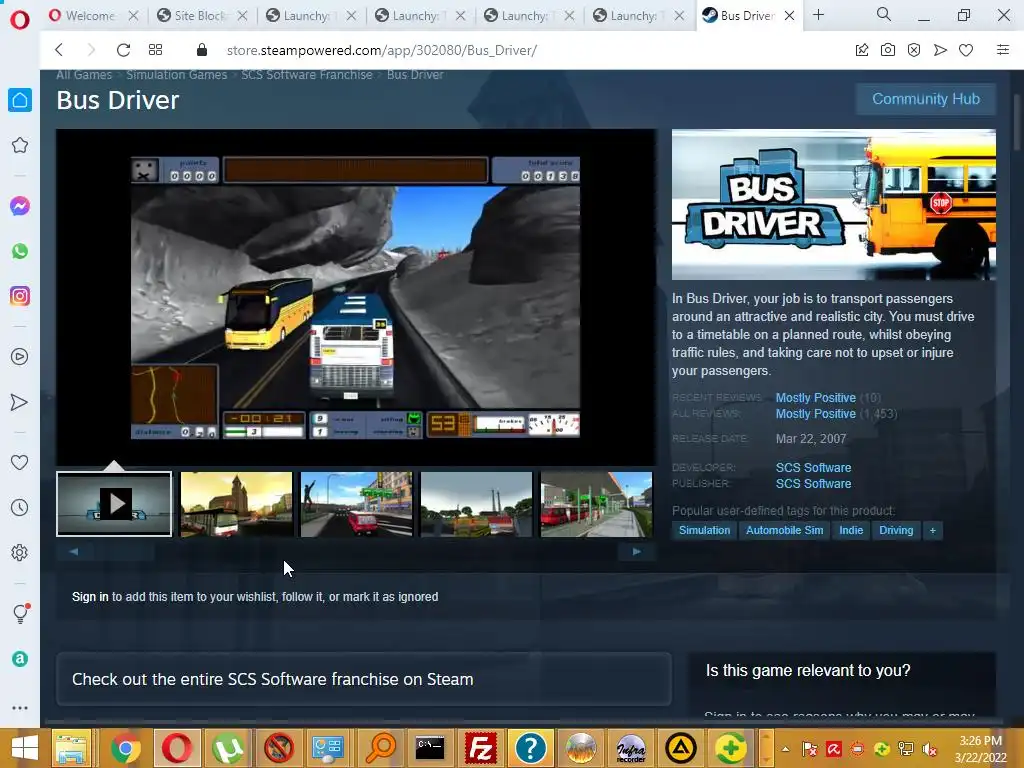Add page to bookmarks heart icon
The image size is (1024, 768).
(966, 50)
